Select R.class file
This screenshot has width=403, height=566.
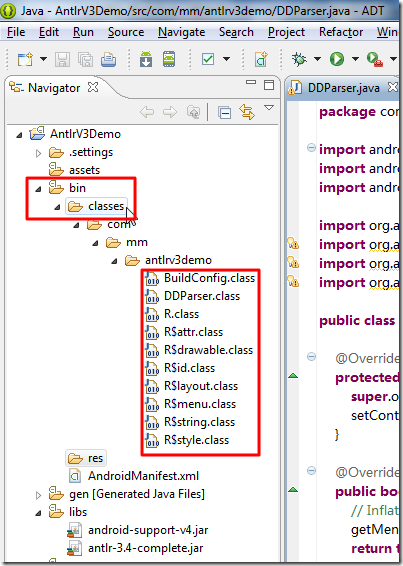pyautogui.click(x=181, y=314)
